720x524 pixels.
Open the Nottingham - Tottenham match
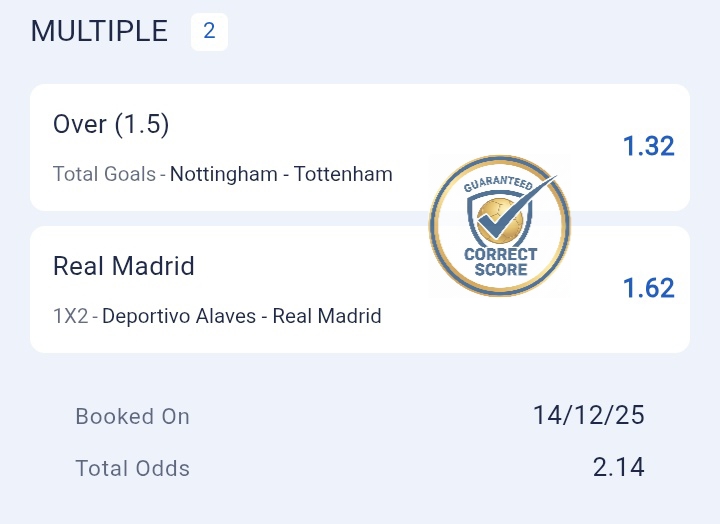[281, 174]
